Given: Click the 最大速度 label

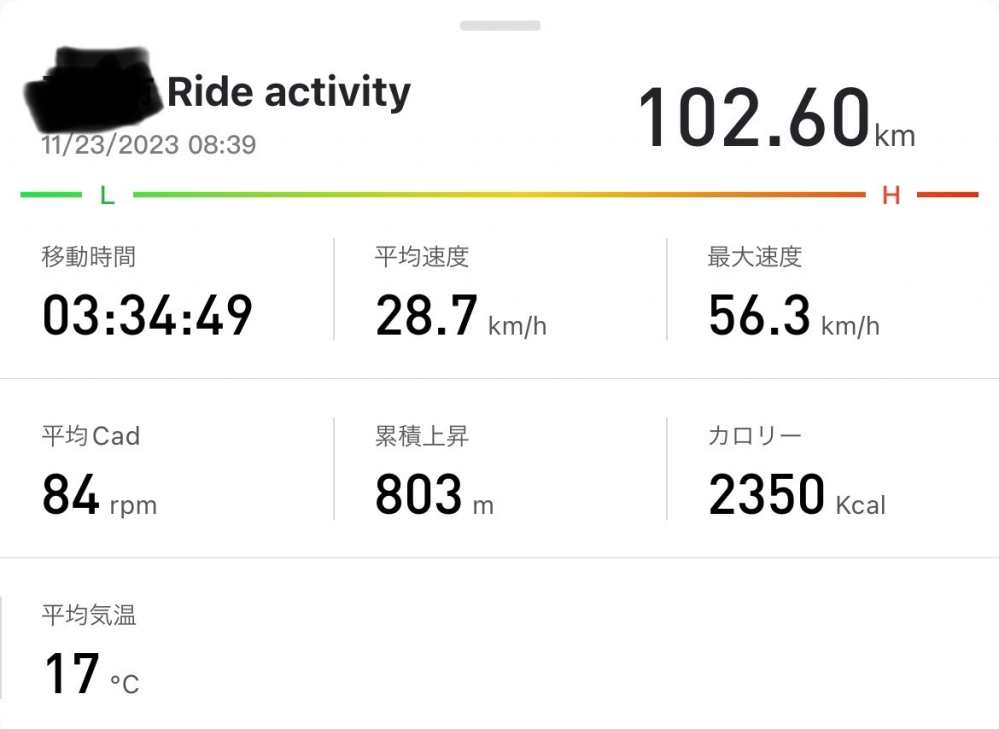Looking at the screenshot, I should tap(755, 257).
